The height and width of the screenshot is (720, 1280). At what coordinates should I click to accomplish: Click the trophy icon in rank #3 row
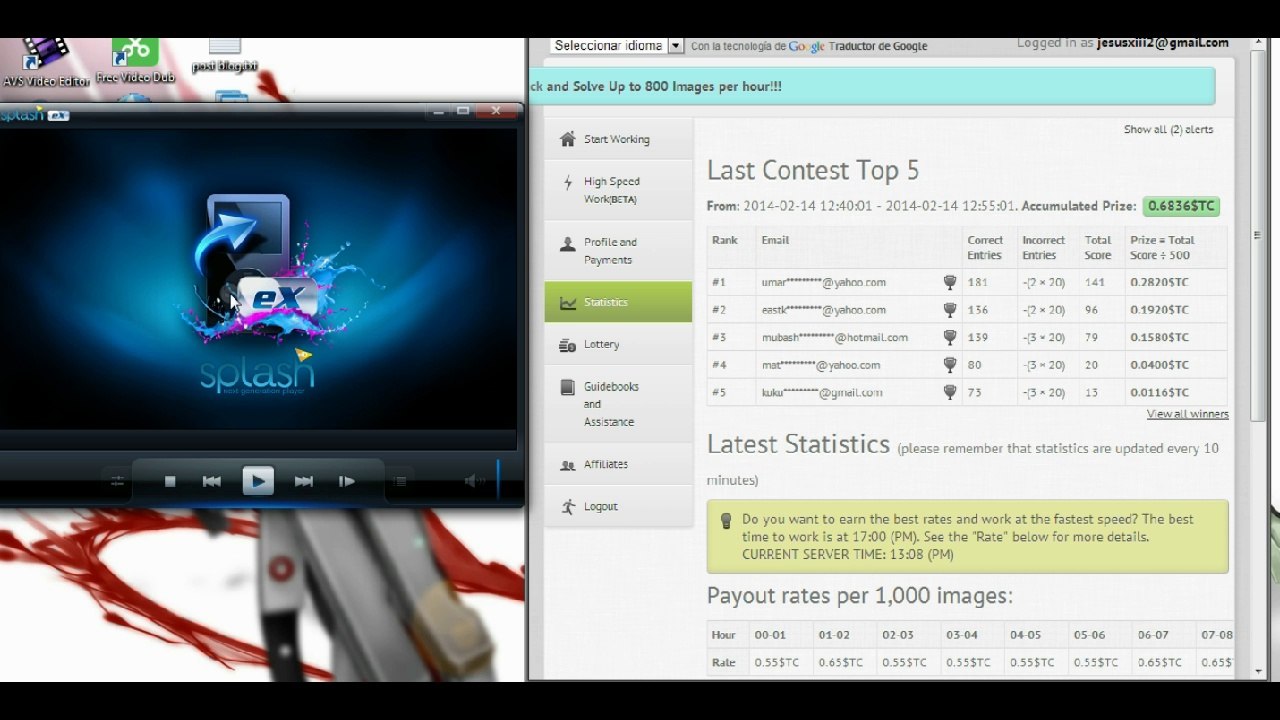point(950,338)
